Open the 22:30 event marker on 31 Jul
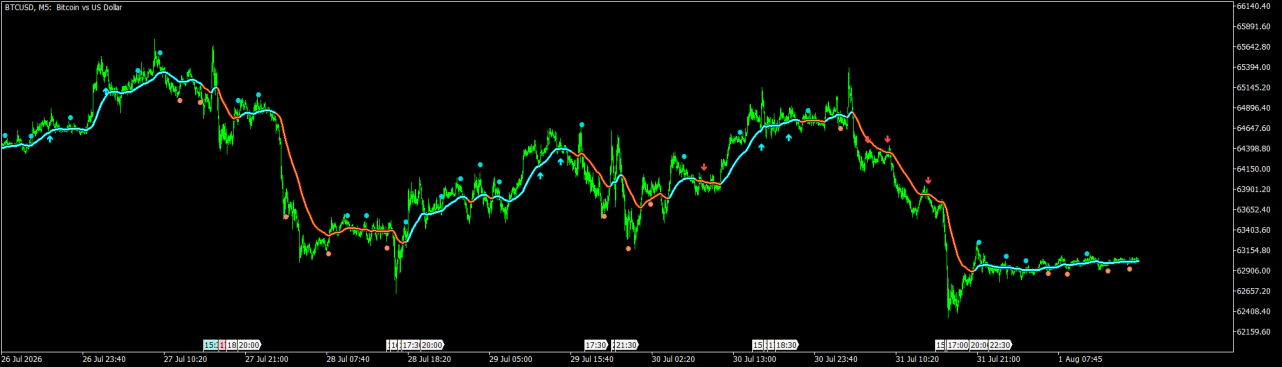1282x367 pixels. [1000, 345]
